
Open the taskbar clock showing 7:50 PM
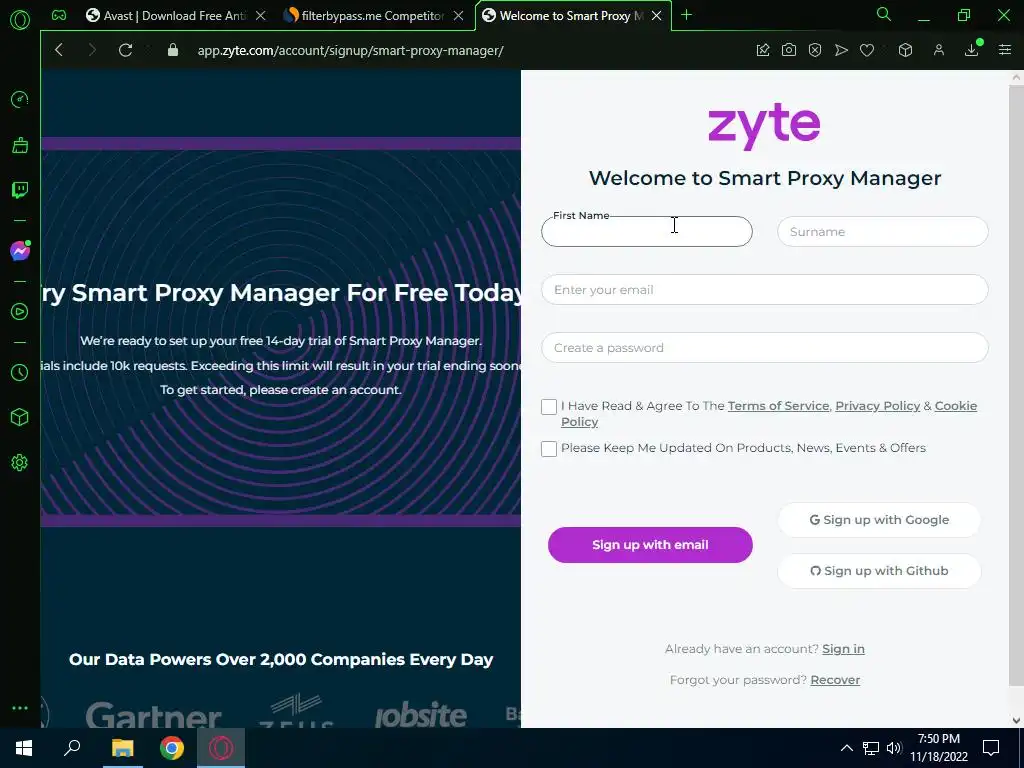[938, 748]
